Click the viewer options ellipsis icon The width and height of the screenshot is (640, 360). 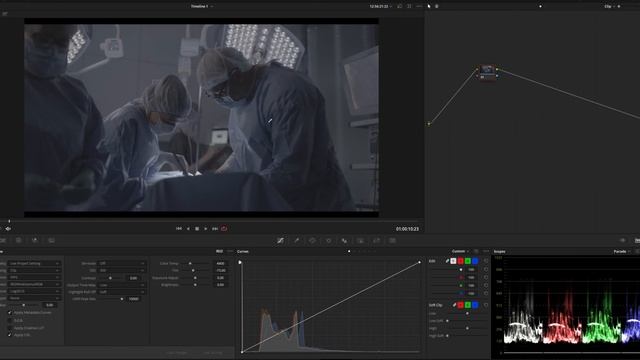[419, 6]
